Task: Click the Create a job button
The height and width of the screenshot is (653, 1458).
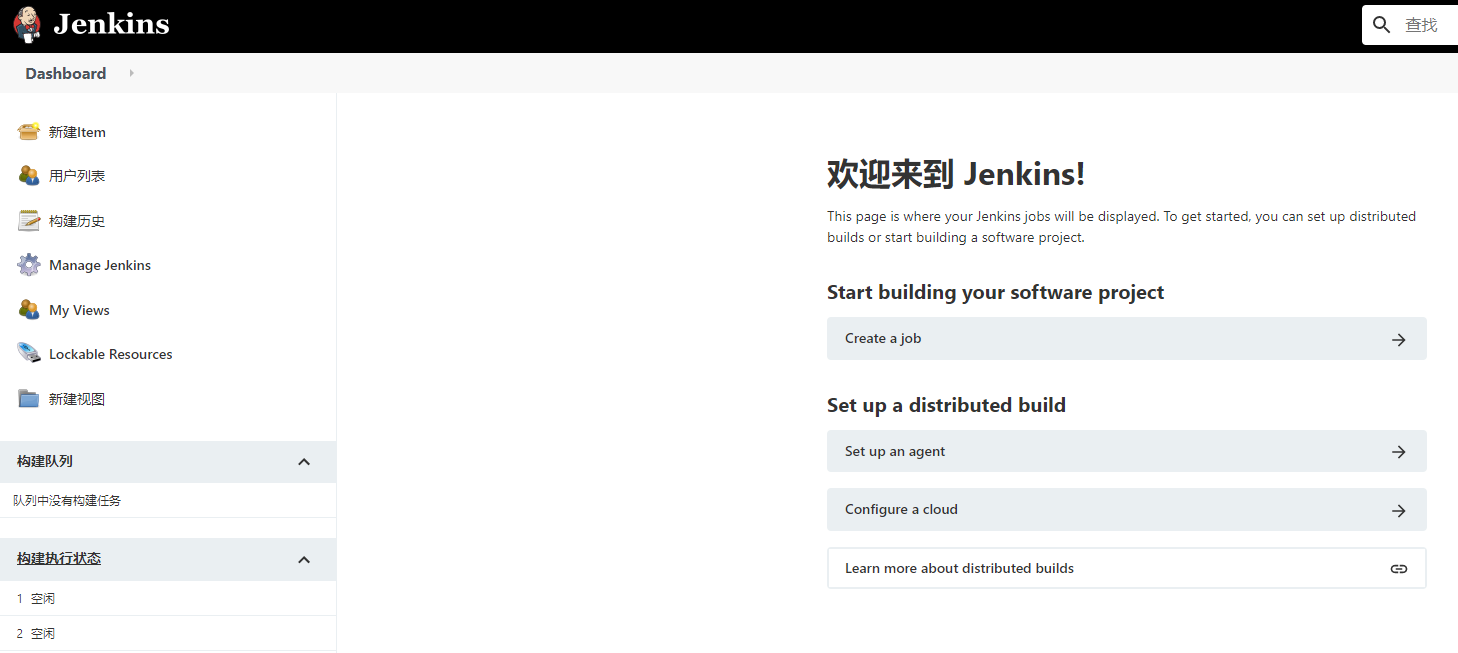Action: point(1127,339)
